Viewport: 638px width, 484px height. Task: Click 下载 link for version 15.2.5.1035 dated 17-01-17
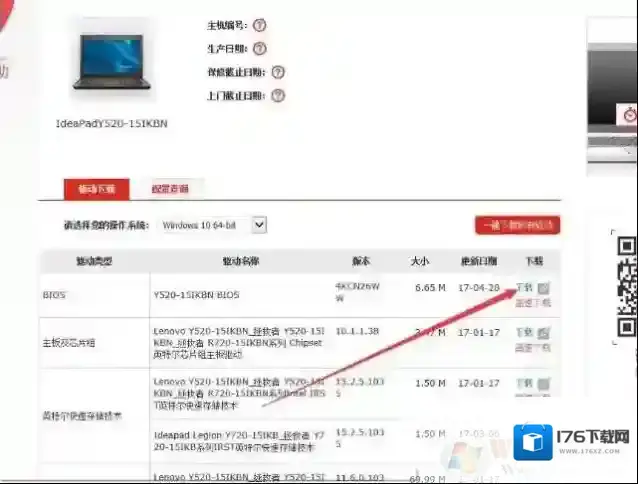point(524,383)
